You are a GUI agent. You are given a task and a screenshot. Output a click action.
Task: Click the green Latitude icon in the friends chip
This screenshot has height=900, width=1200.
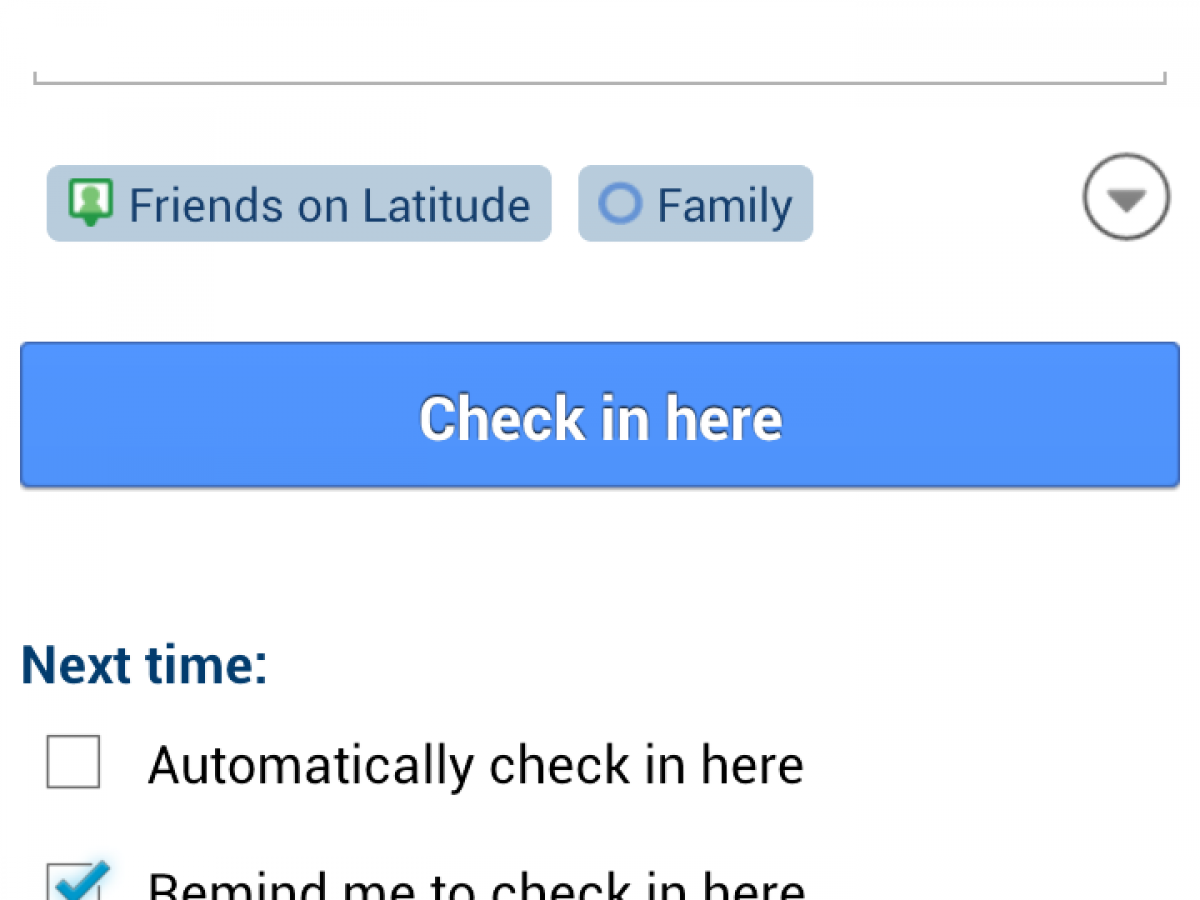[x=90, y=203]
